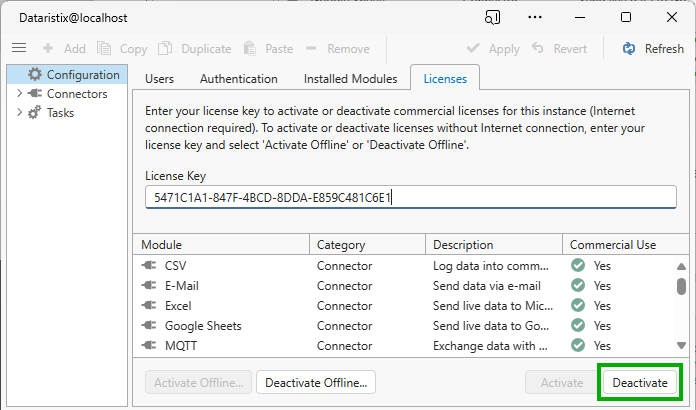Sort by the Module column header
Screen dimensions: 696x410
point(221,244)
